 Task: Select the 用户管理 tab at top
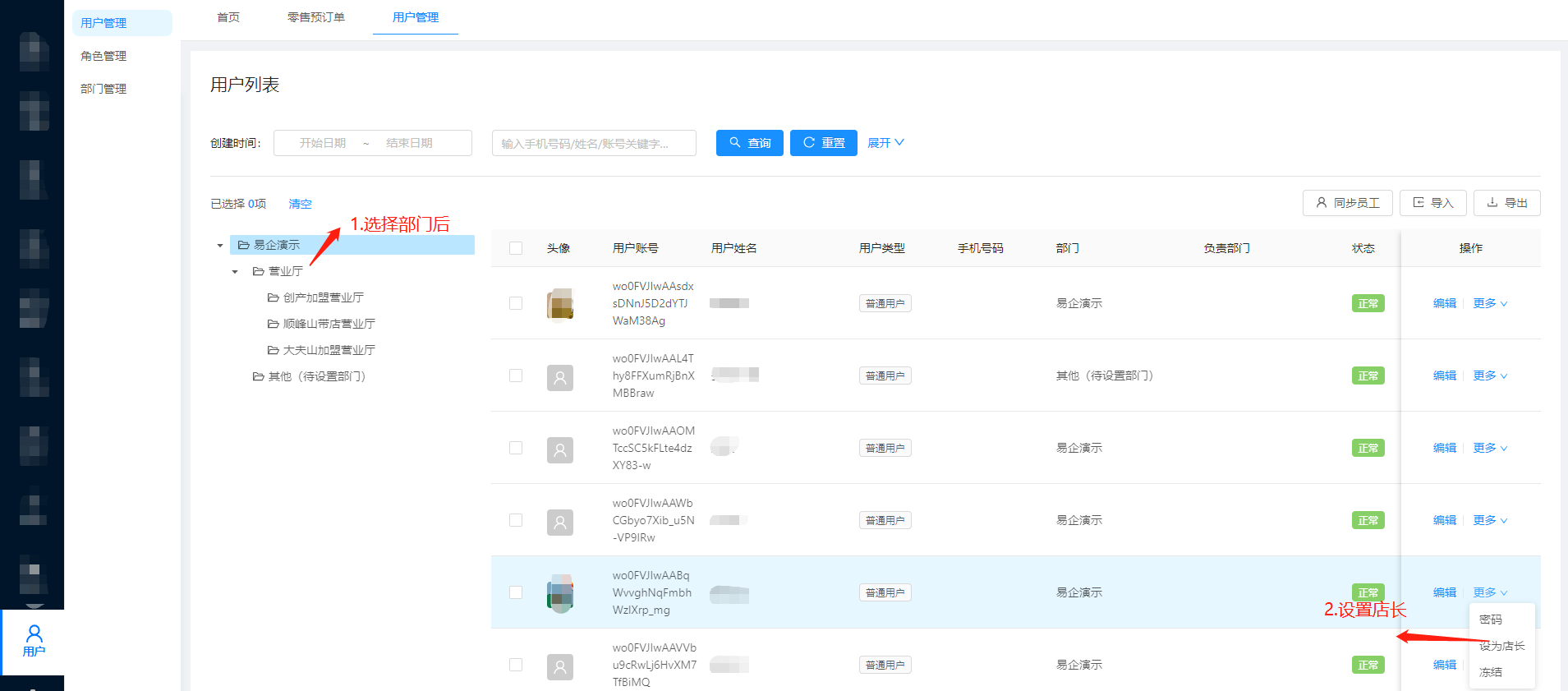tap(416, 17)
